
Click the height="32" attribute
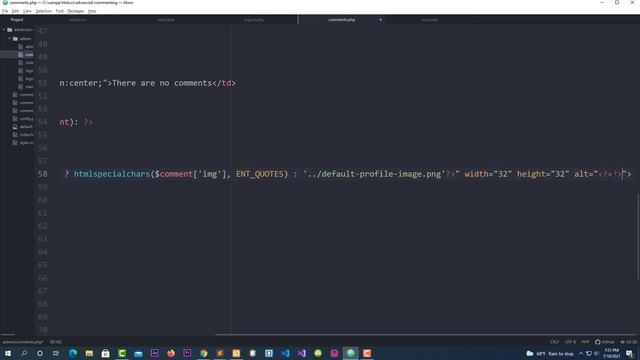(x=543, y=174)
